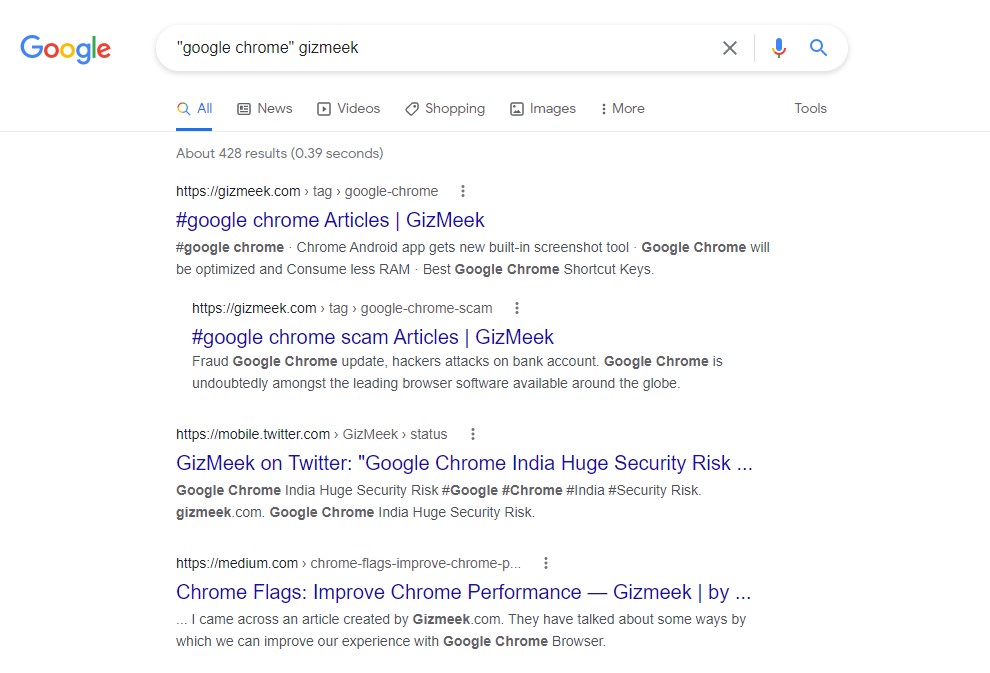Open "#google chrome Articles | GizMeek" link
Image resolution: width=990 pixels, height=673 pixels.
[x=330, y=220]
